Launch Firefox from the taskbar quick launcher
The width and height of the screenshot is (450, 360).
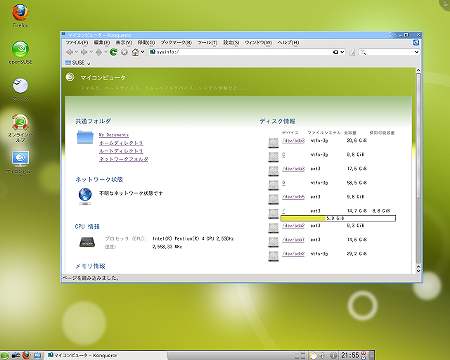26,355
